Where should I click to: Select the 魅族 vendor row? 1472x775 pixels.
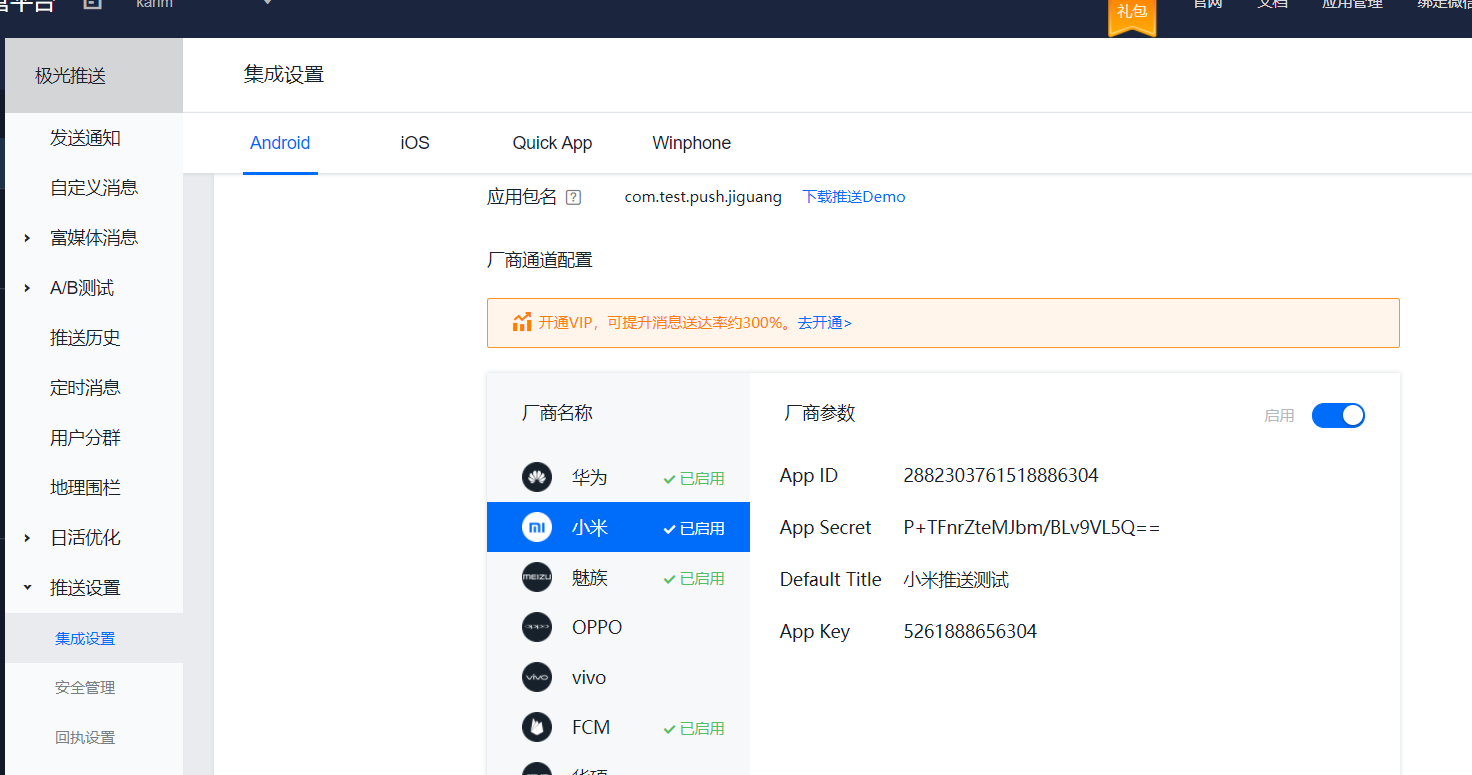[x=618, y=577]
